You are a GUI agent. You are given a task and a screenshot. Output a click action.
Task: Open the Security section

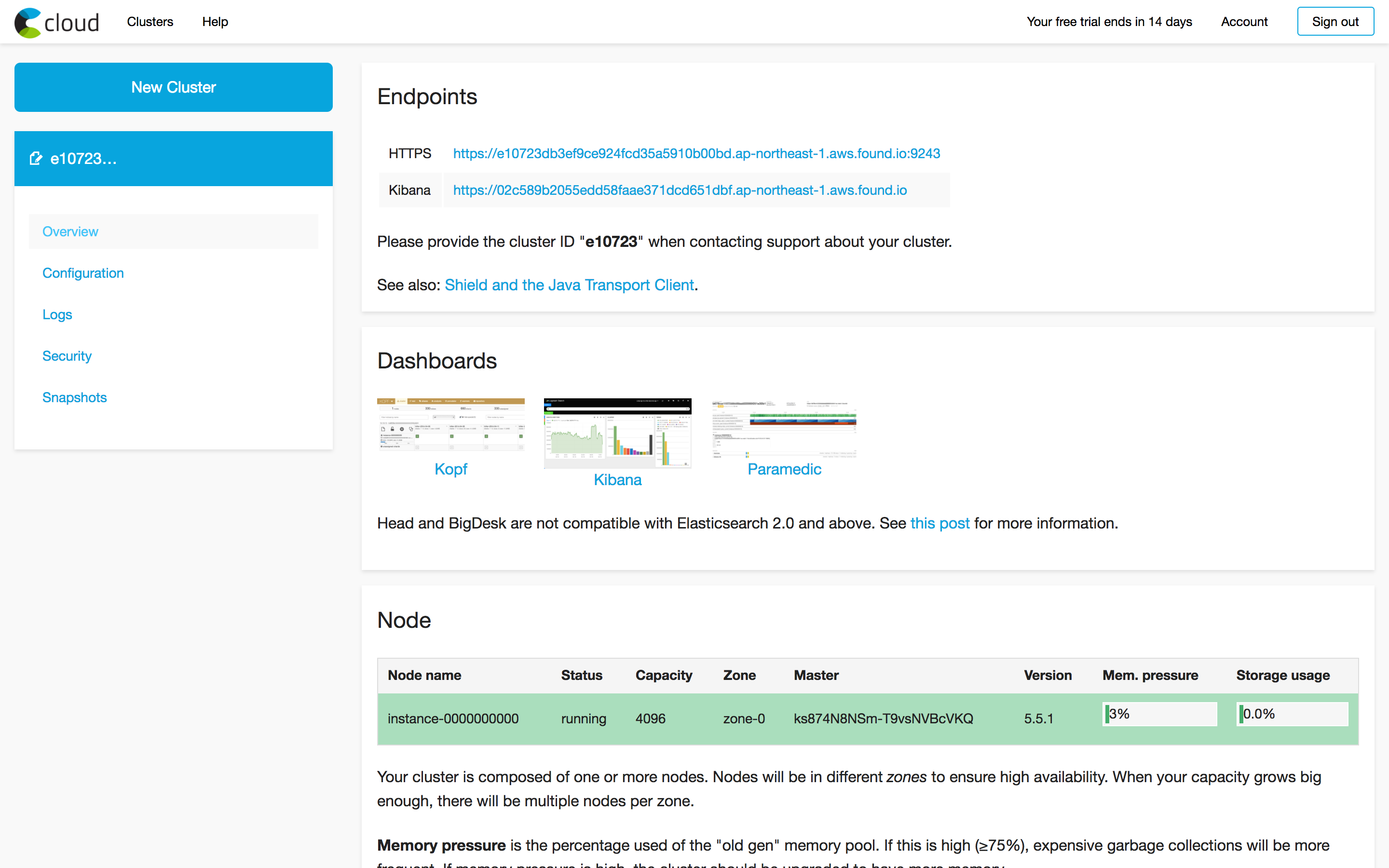pos(67,356)
